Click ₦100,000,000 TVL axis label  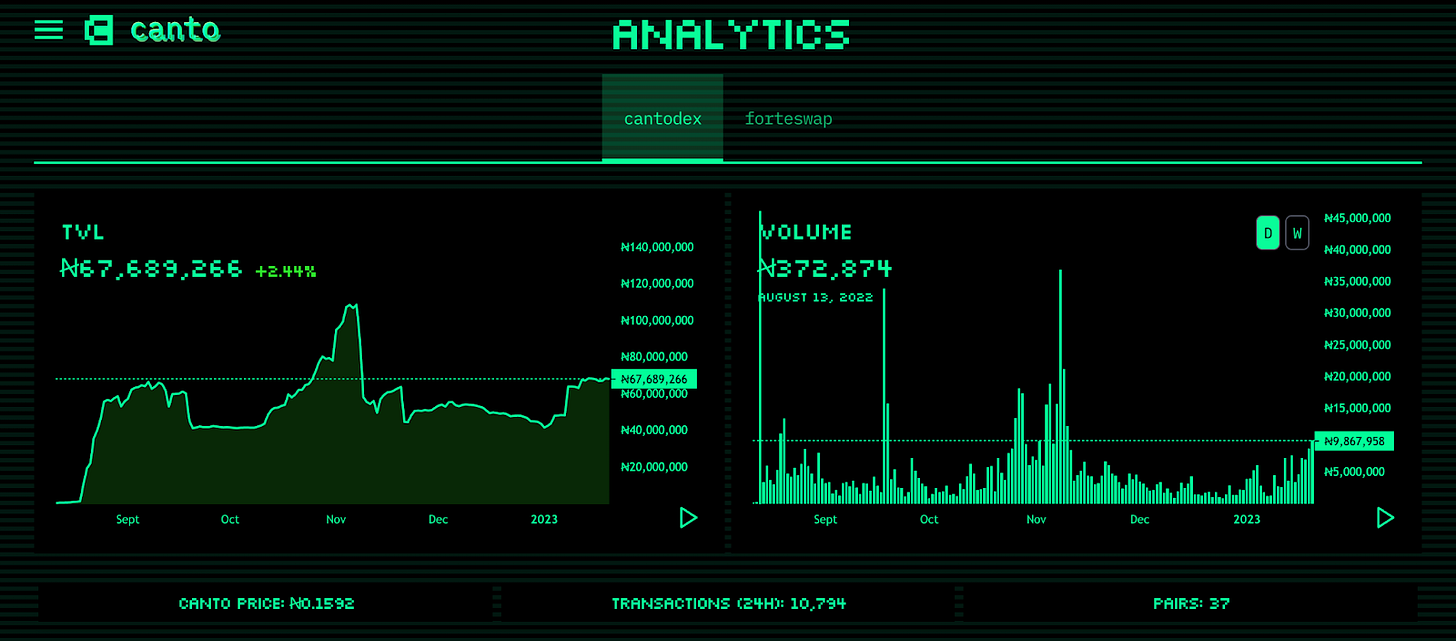click(657, 321)
